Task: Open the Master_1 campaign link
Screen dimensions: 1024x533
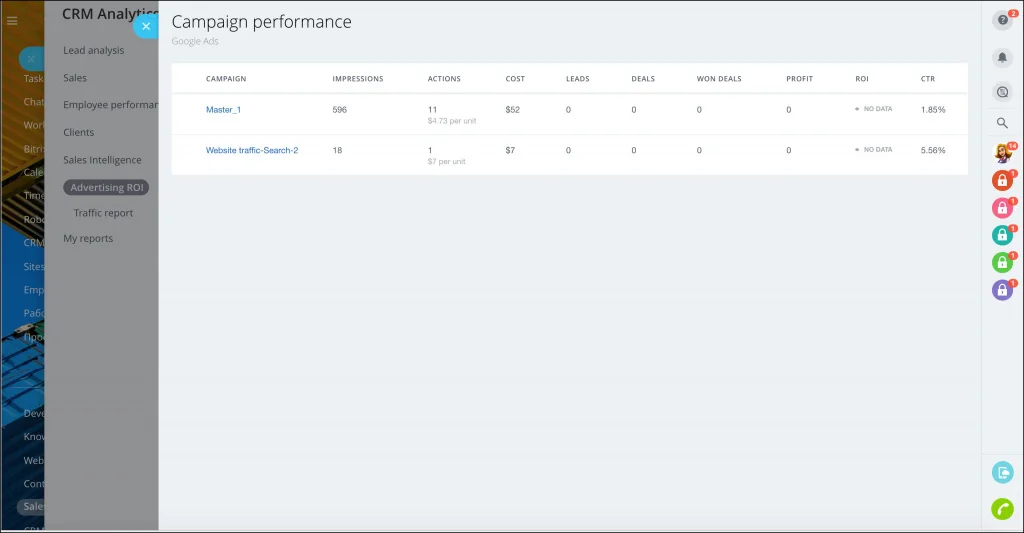Action: (x=223, y=110)
